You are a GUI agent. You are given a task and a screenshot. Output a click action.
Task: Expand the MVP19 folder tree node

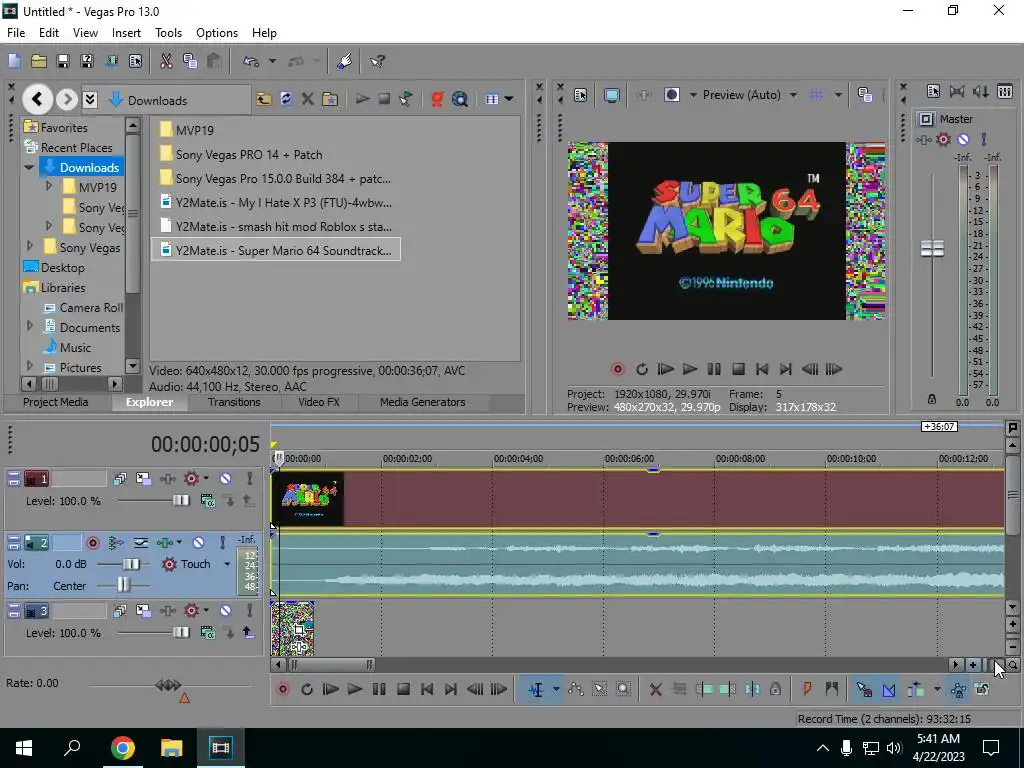[x=49, y=187]
